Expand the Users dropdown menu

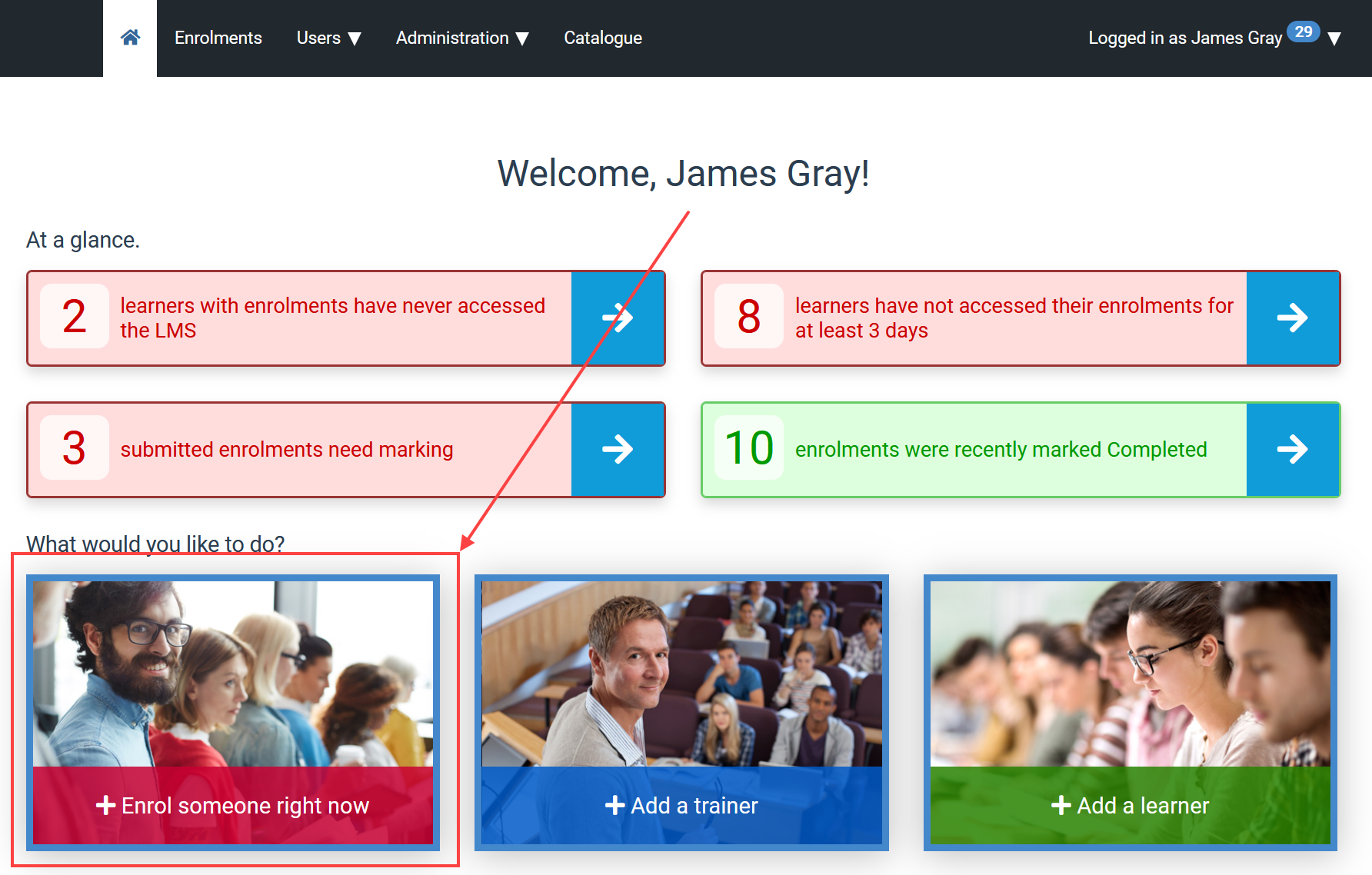(328, 38)
